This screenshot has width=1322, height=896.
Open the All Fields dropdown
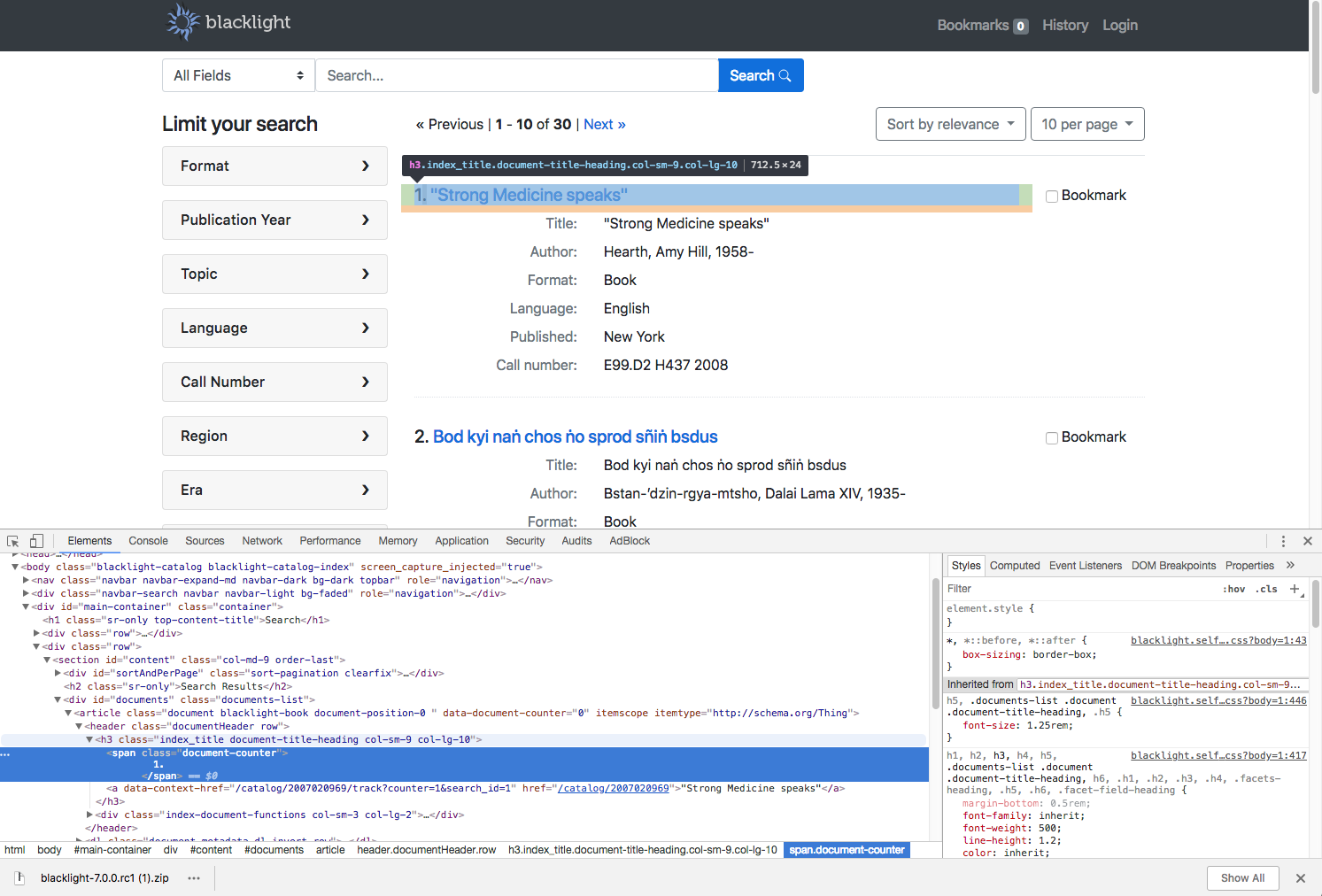[239, 75]
